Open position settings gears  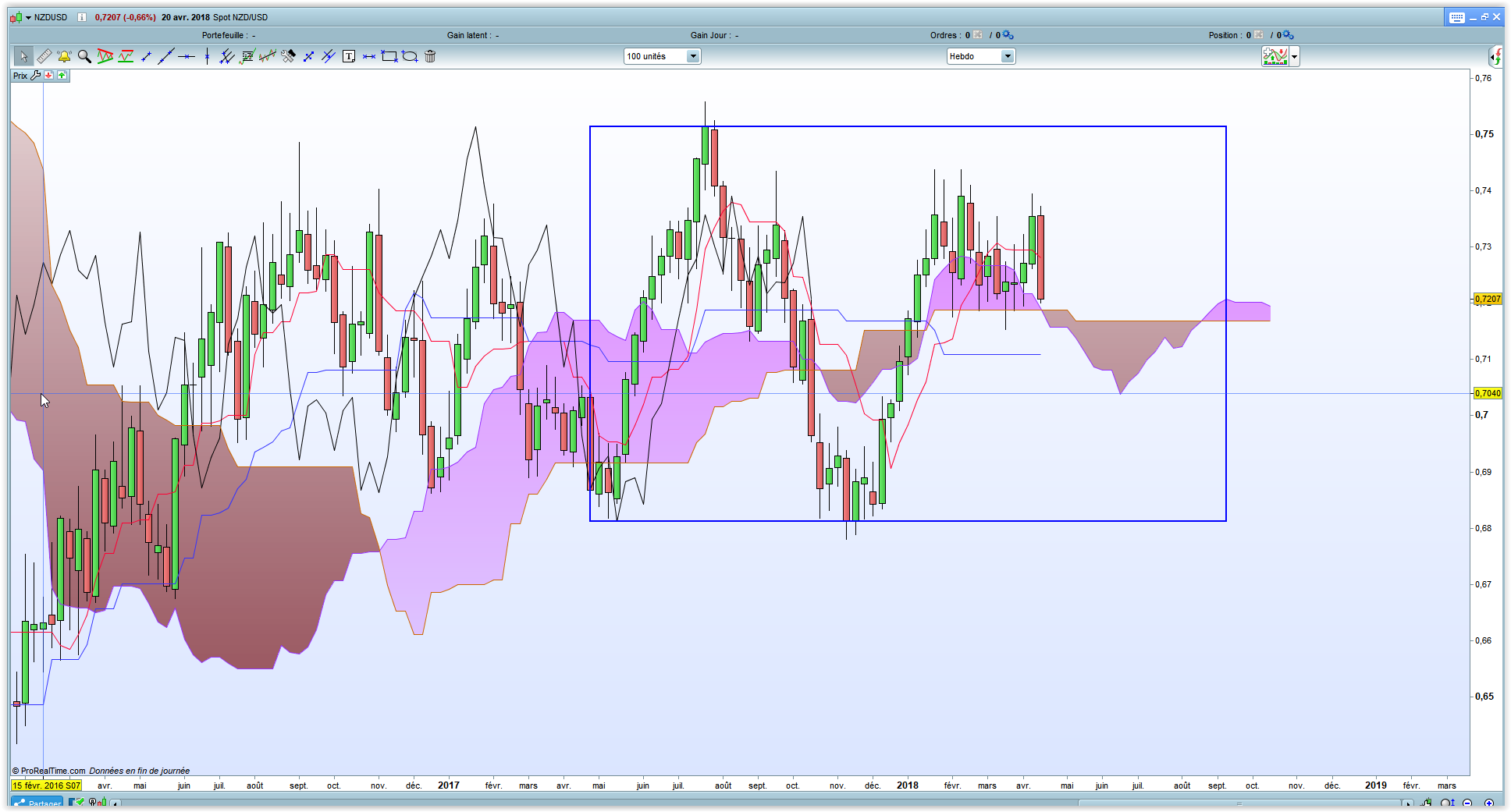(x=1289, y=35)
